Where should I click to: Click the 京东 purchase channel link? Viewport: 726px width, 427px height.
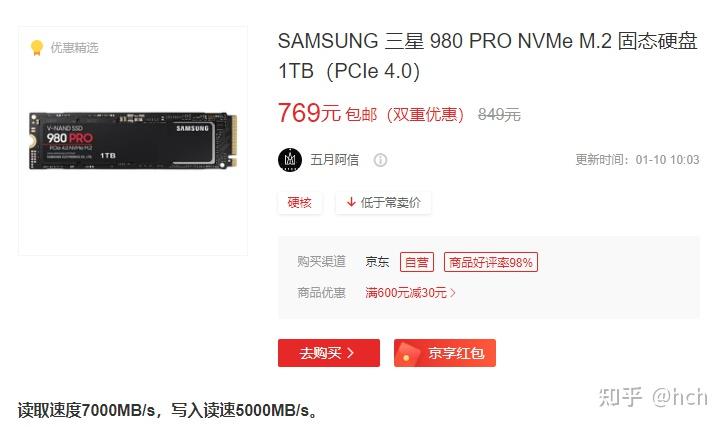[377, 262]
